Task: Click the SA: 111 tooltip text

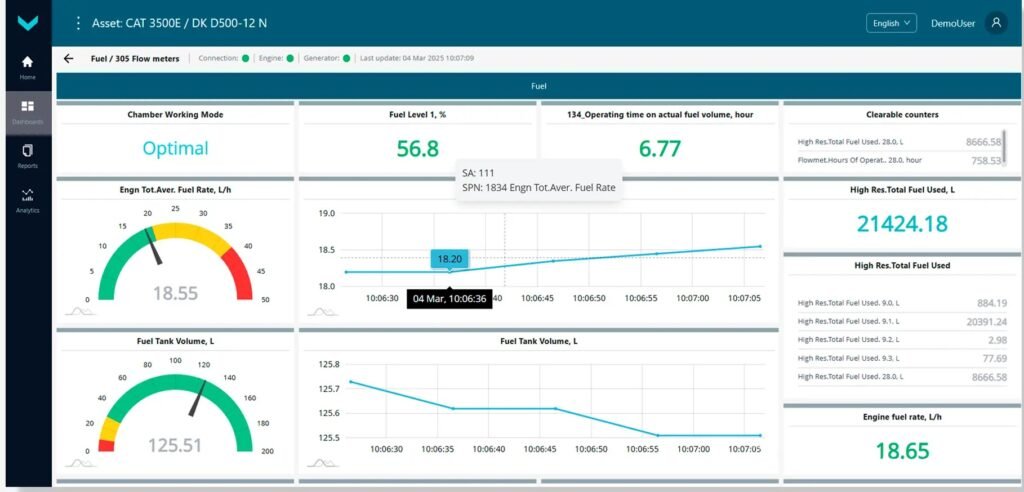Action: point(477,173)
